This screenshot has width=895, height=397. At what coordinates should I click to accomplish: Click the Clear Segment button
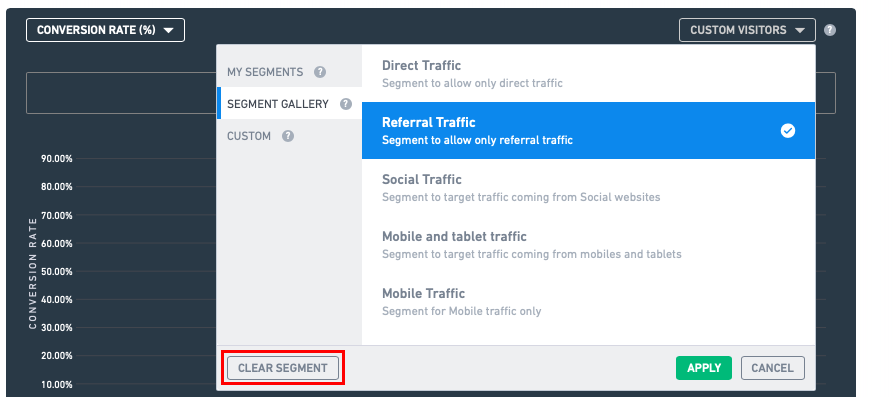[283, 368]
